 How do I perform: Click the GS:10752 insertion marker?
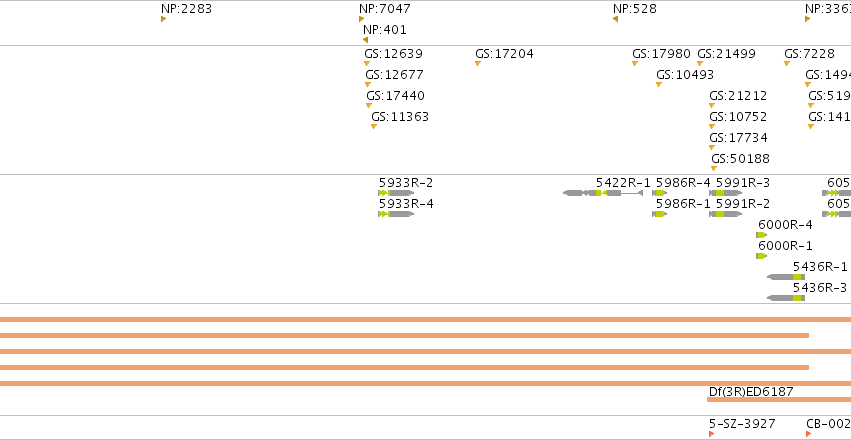tap(712, 127)
